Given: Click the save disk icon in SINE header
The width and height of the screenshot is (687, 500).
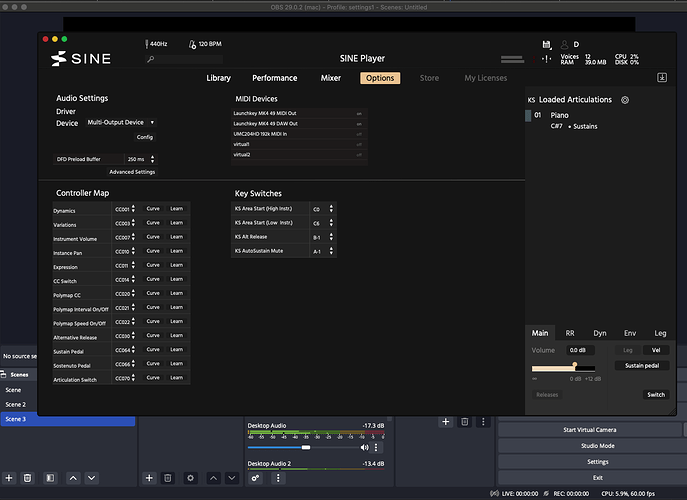Looking at the screenshot, I should point(547,45).
